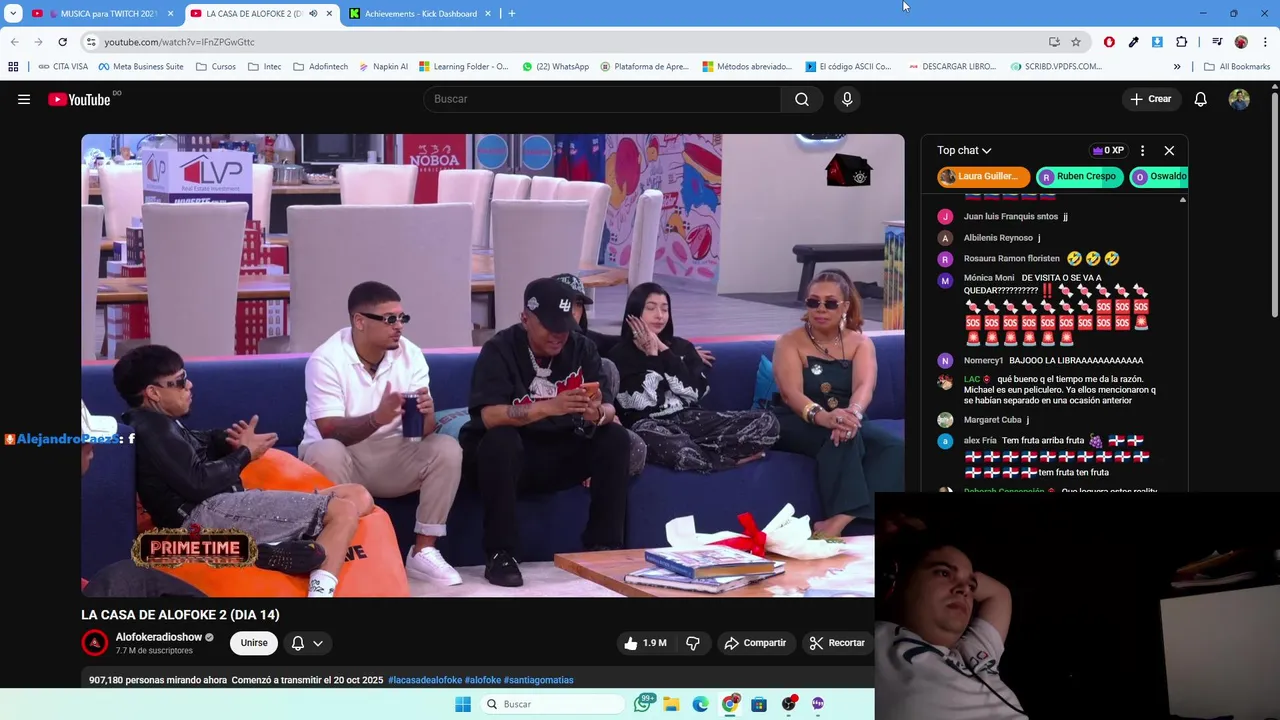Viewport: 1280px width, 720px height.
Task: Open Microsoft Edge from the taskbar
Action: 700,704
